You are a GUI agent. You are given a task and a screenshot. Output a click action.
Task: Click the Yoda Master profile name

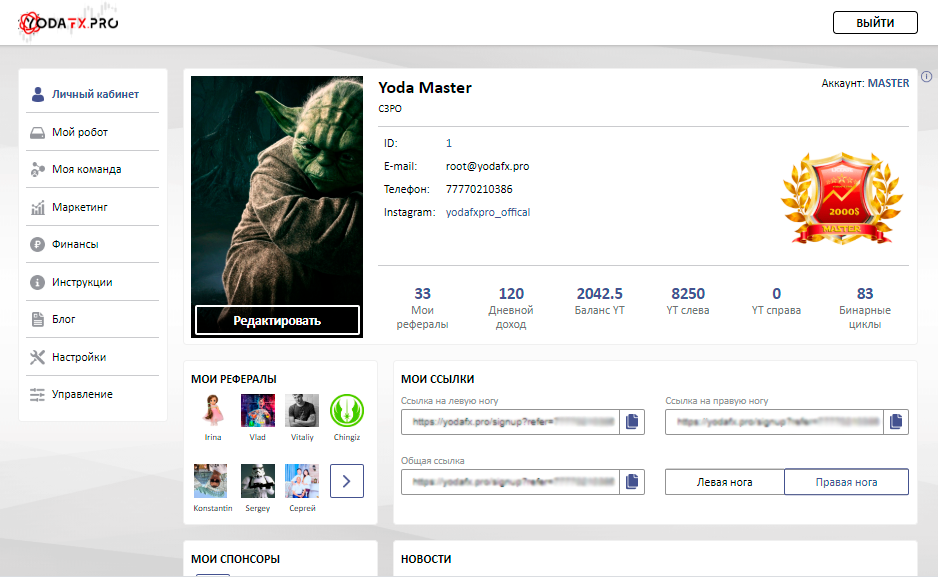click(x=425, y=88)
